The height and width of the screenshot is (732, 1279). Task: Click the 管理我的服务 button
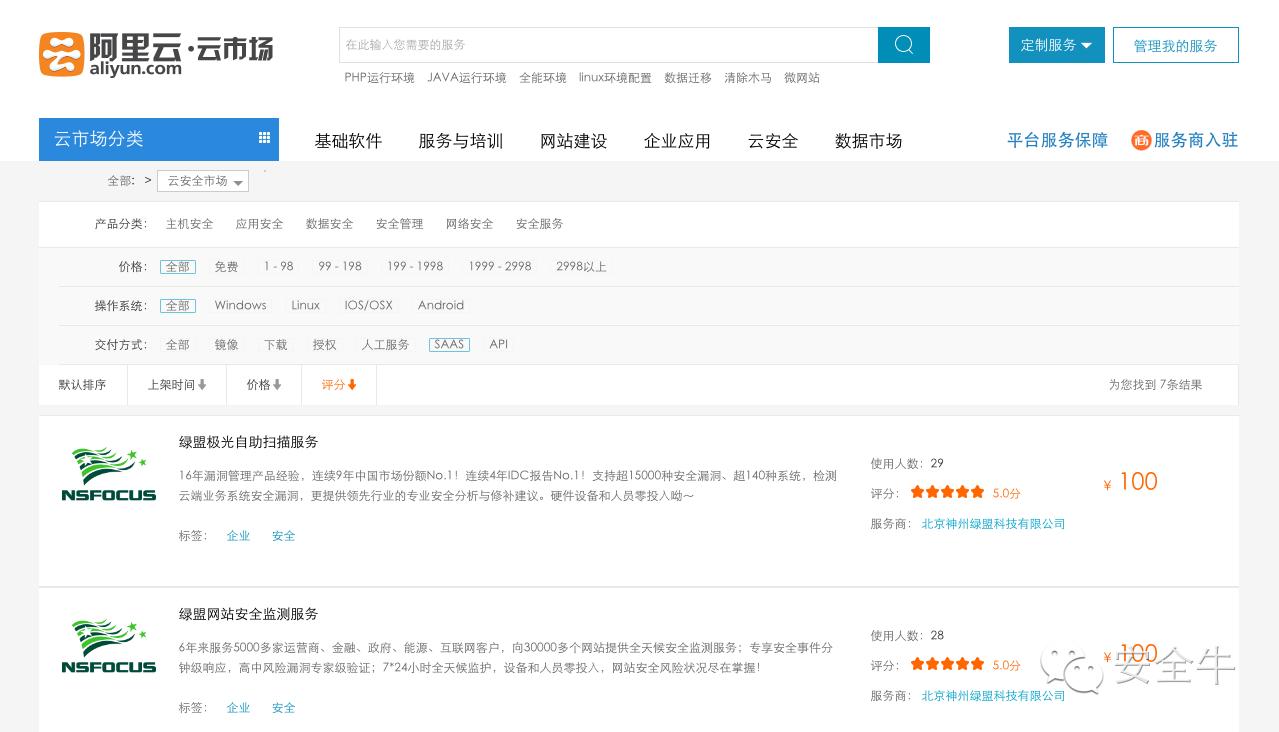pos(1175,45)
